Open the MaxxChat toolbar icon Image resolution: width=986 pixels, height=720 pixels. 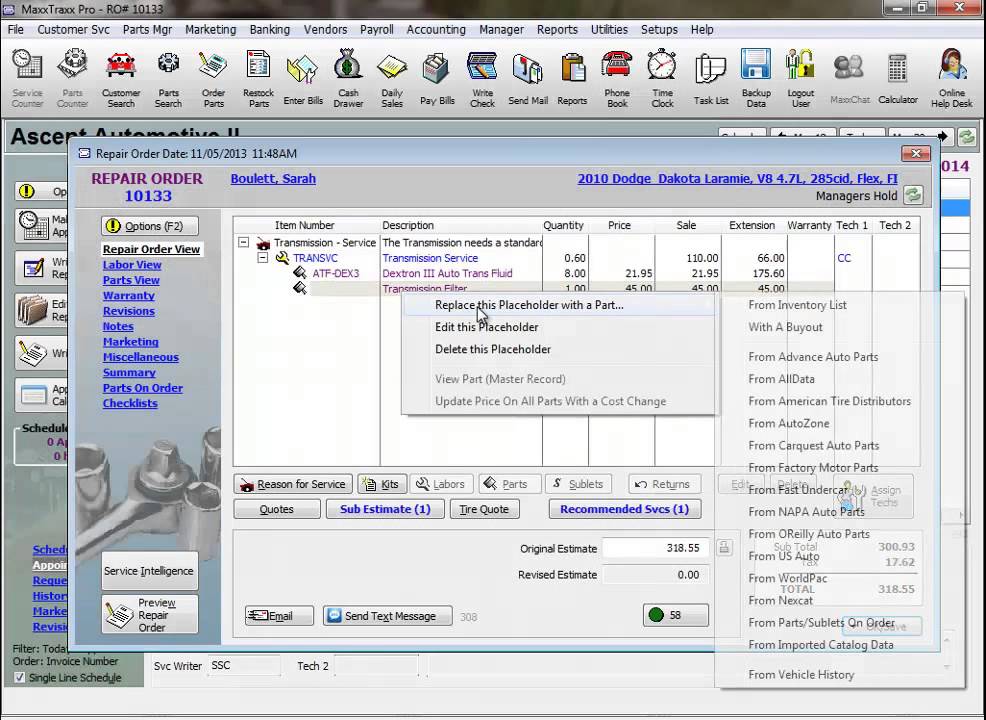coord(850,78)
